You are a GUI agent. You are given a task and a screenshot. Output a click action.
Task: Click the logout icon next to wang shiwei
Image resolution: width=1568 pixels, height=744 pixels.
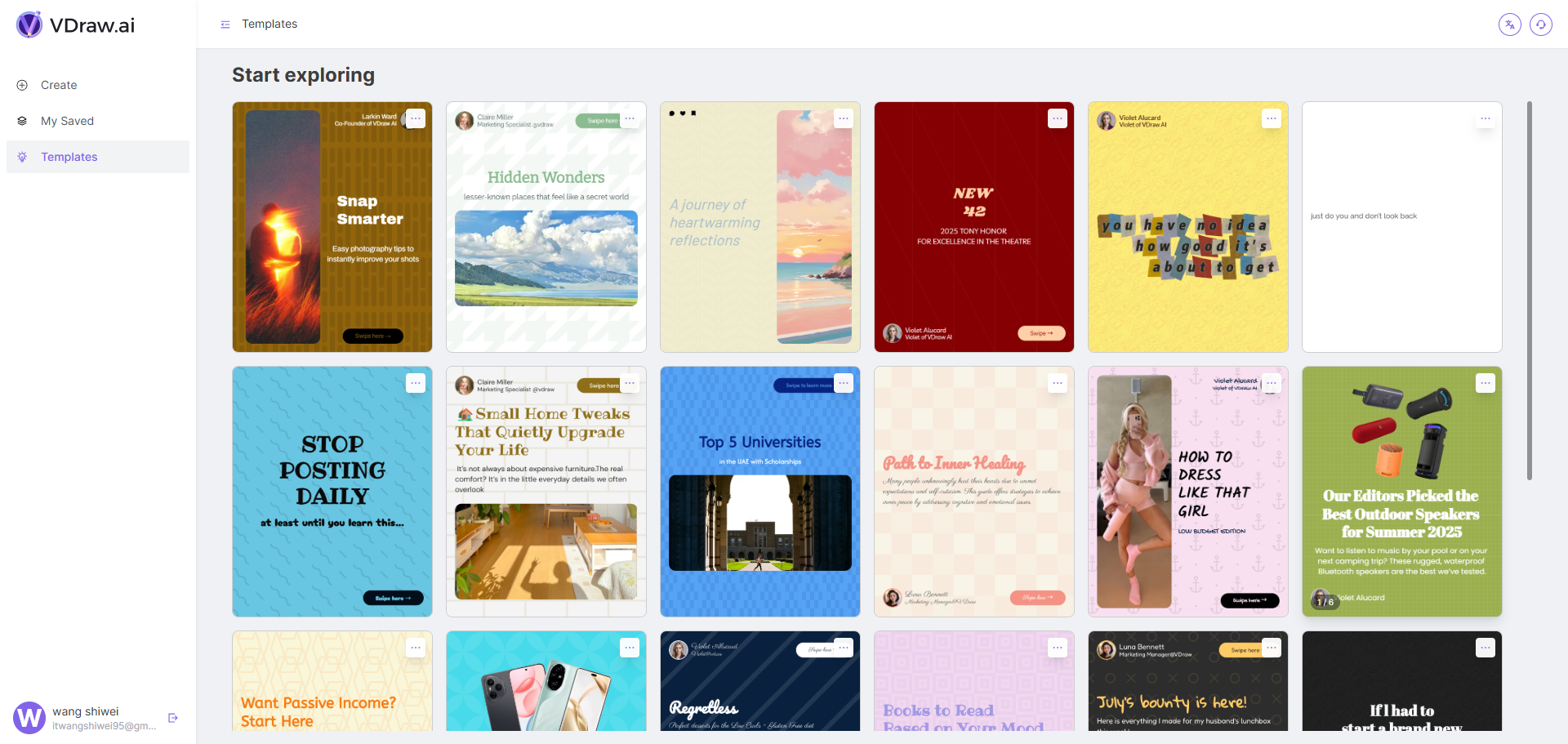[x=173, y=718]
